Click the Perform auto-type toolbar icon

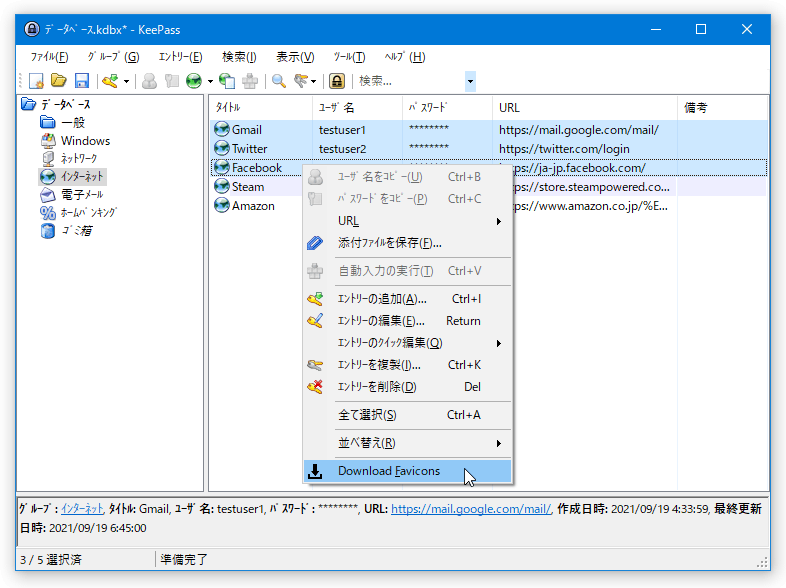point(250,81)
